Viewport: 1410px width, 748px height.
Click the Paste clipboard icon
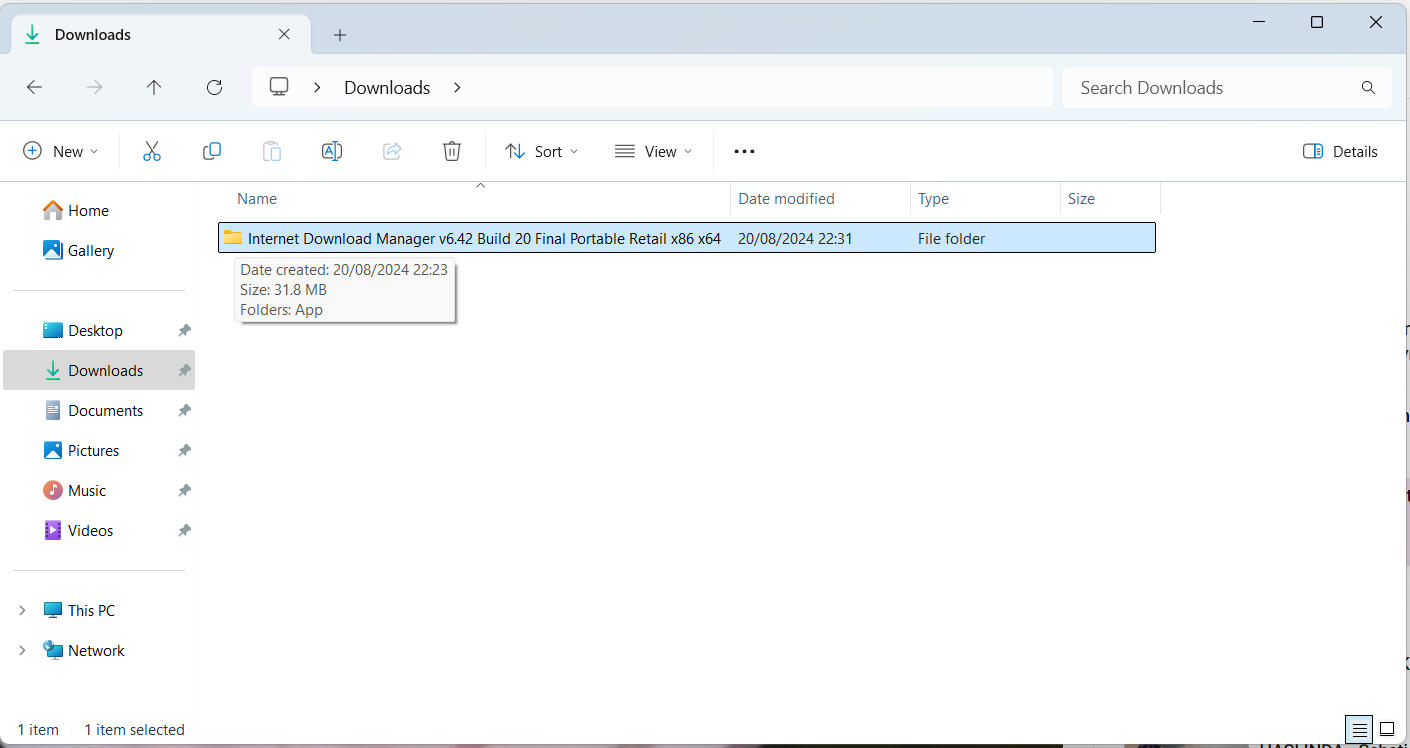tap(272, 151)
